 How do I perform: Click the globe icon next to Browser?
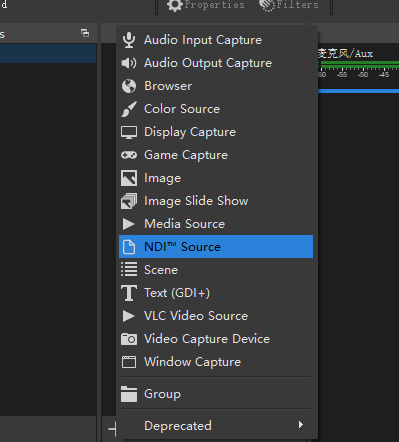point(129,86)
